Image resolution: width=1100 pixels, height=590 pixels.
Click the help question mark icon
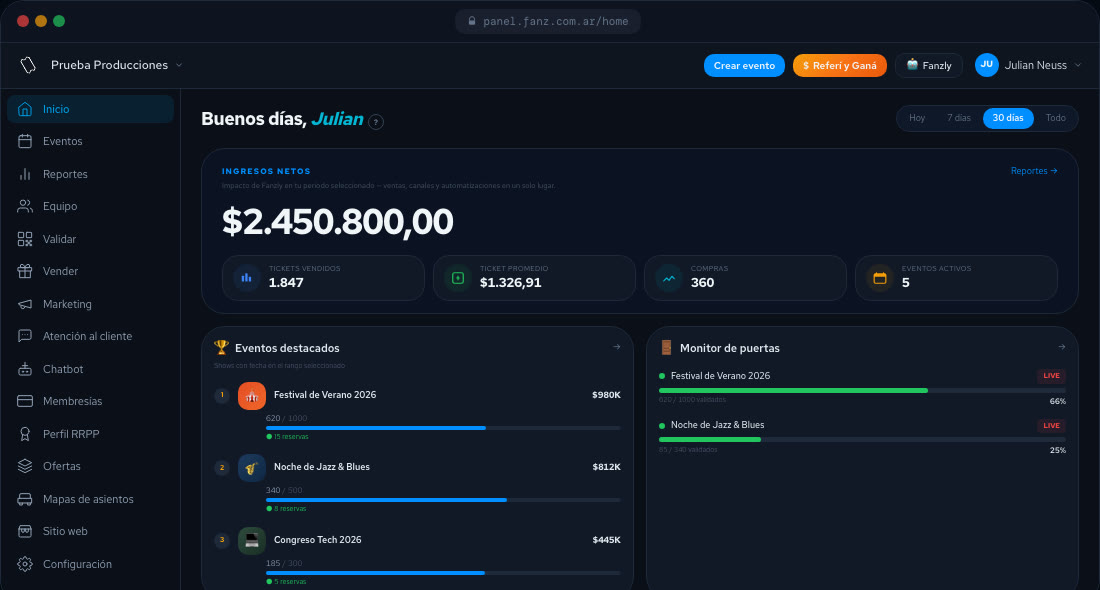[x=376, y=122]
